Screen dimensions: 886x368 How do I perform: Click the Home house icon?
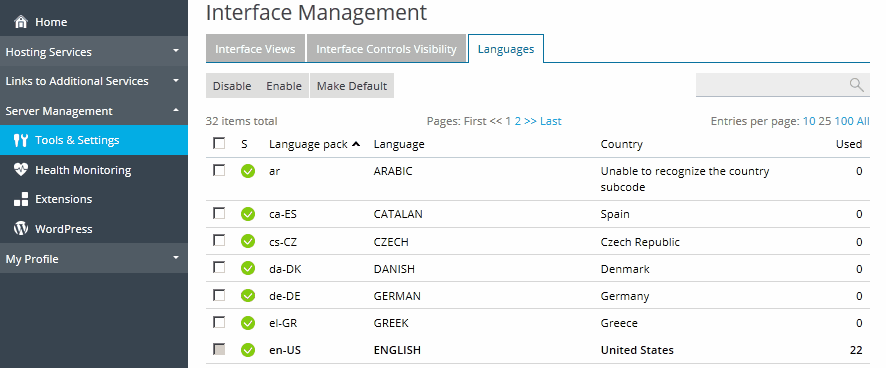click(x=21, y=22)
